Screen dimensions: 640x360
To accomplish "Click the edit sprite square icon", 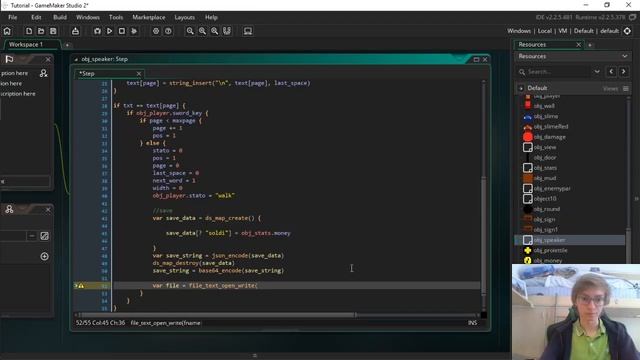I will pos(44,236).
